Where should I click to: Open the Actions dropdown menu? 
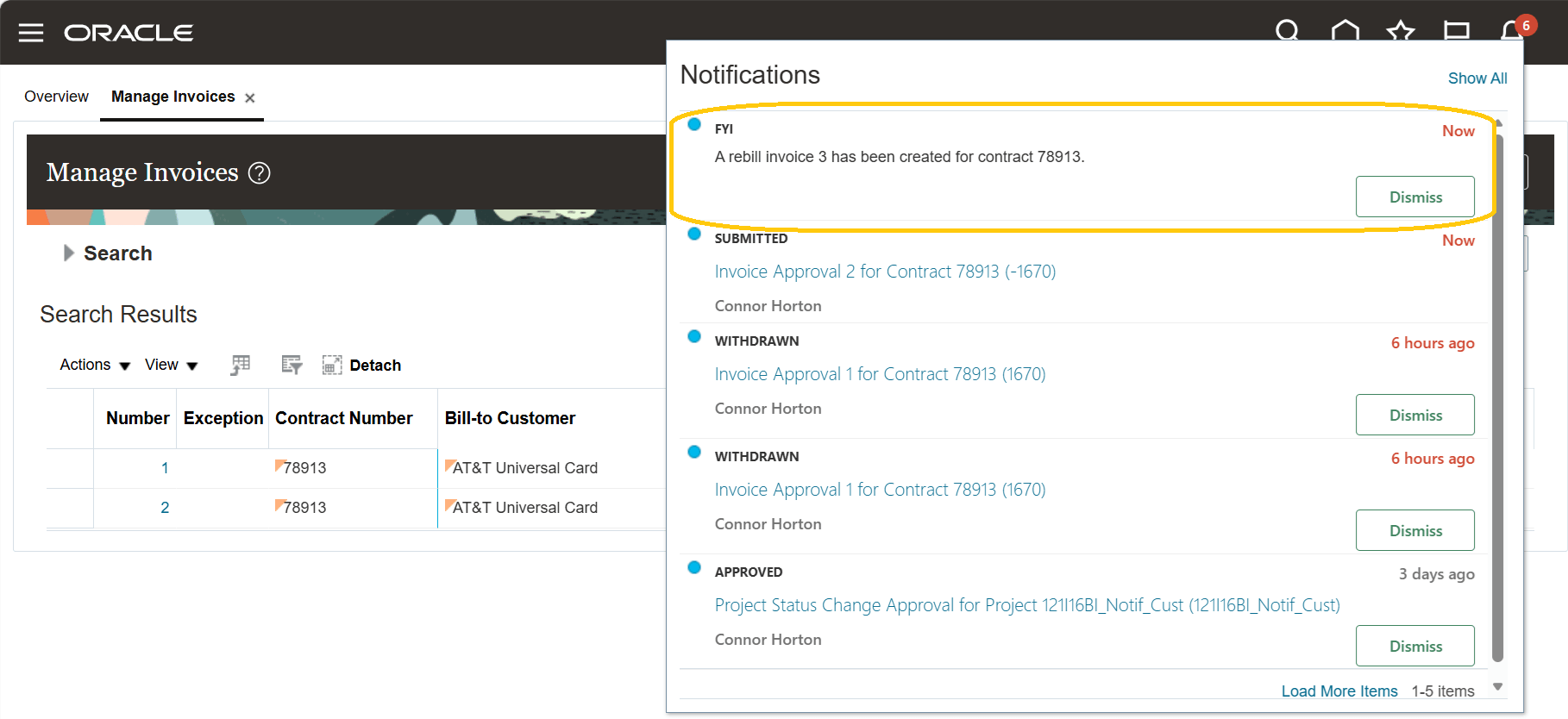pos(95,366)
